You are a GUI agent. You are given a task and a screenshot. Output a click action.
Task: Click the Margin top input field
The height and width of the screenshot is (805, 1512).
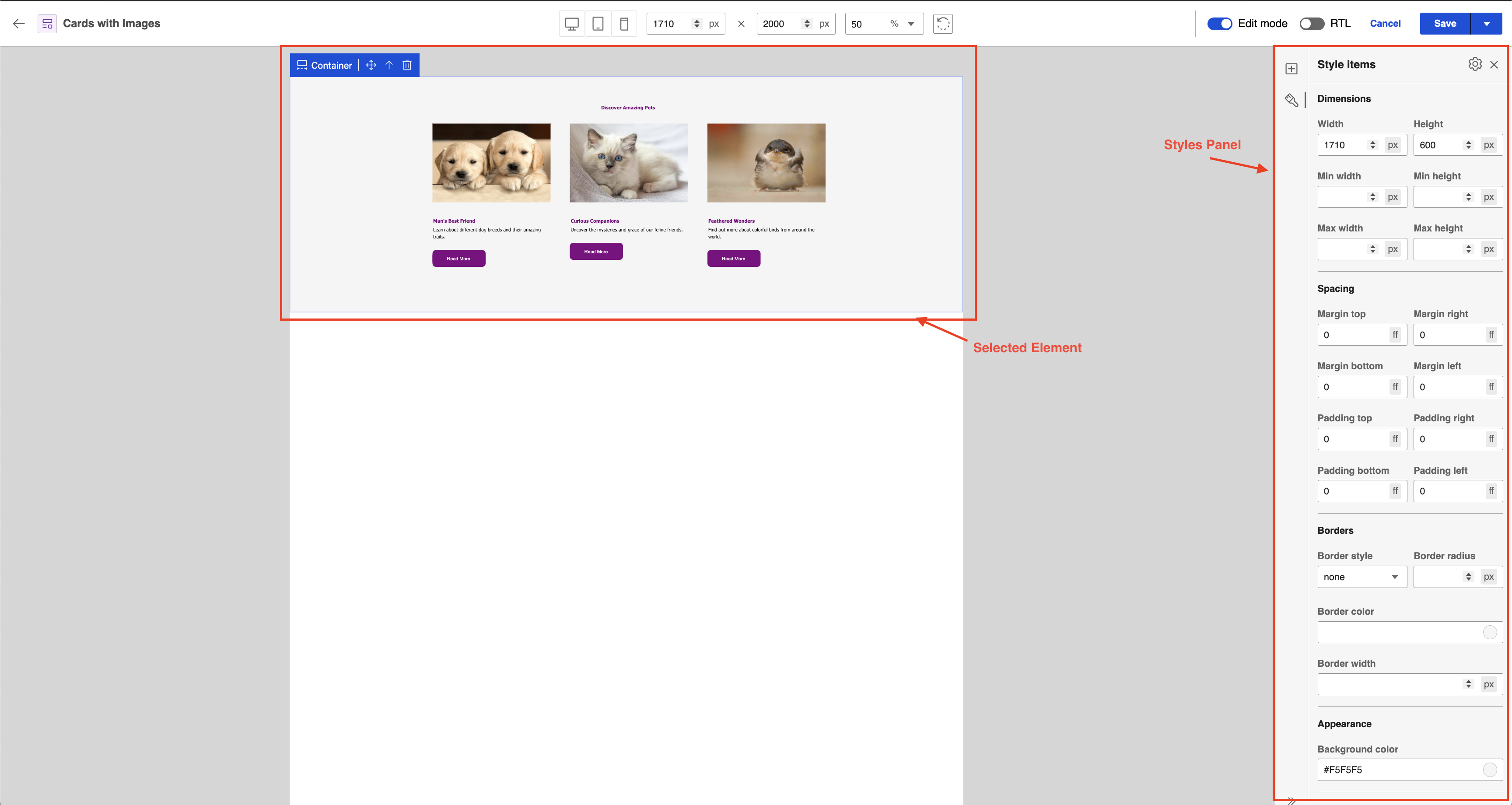coord(1353,335)
